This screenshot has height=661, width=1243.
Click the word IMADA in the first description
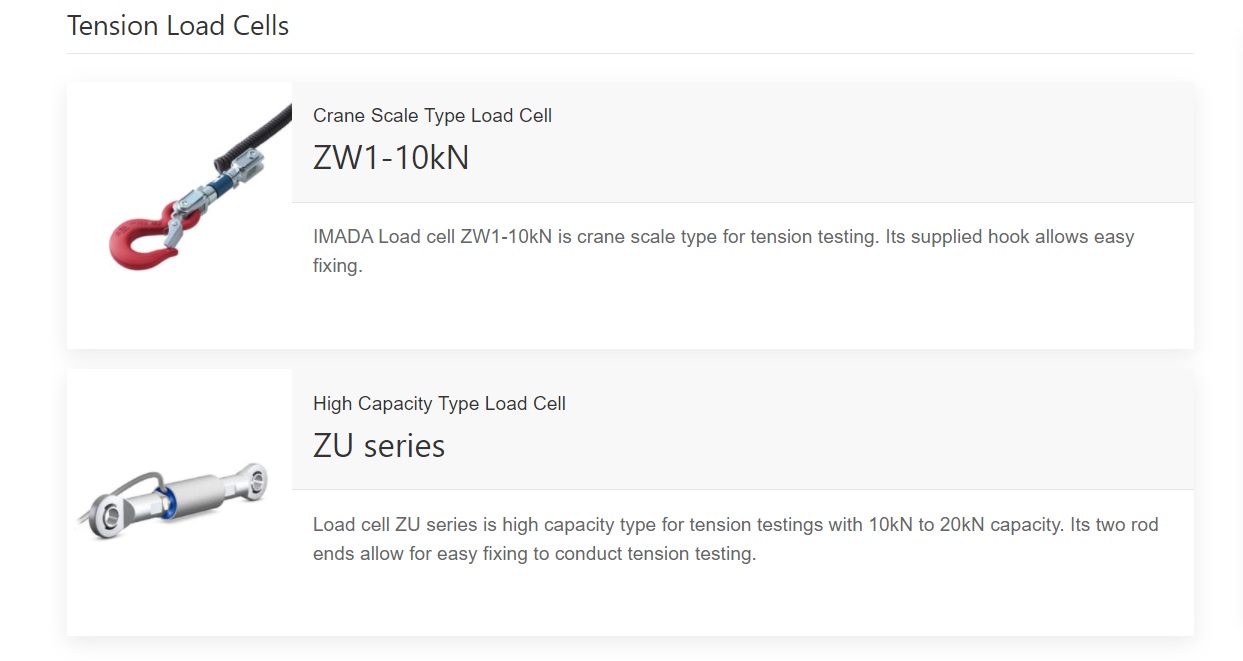pos(343,237)
